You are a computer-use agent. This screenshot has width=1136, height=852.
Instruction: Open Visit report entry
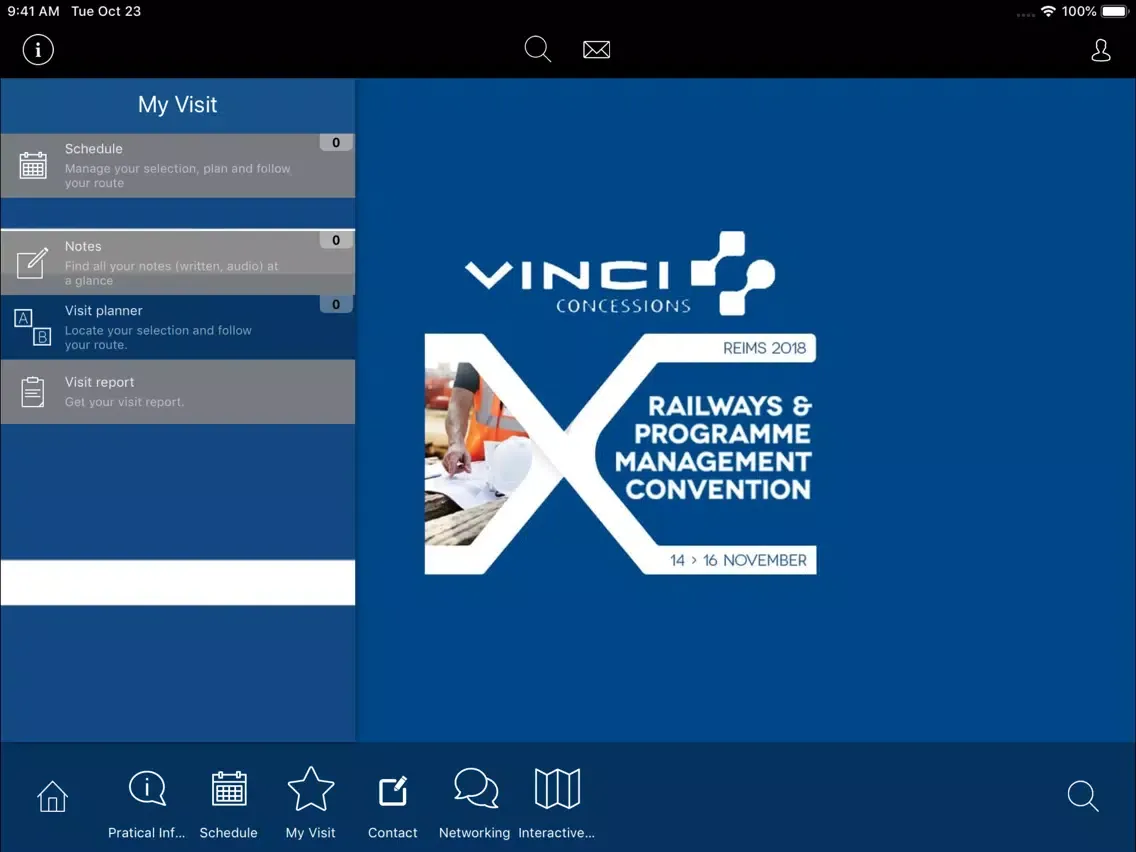(x=178, y=392)
